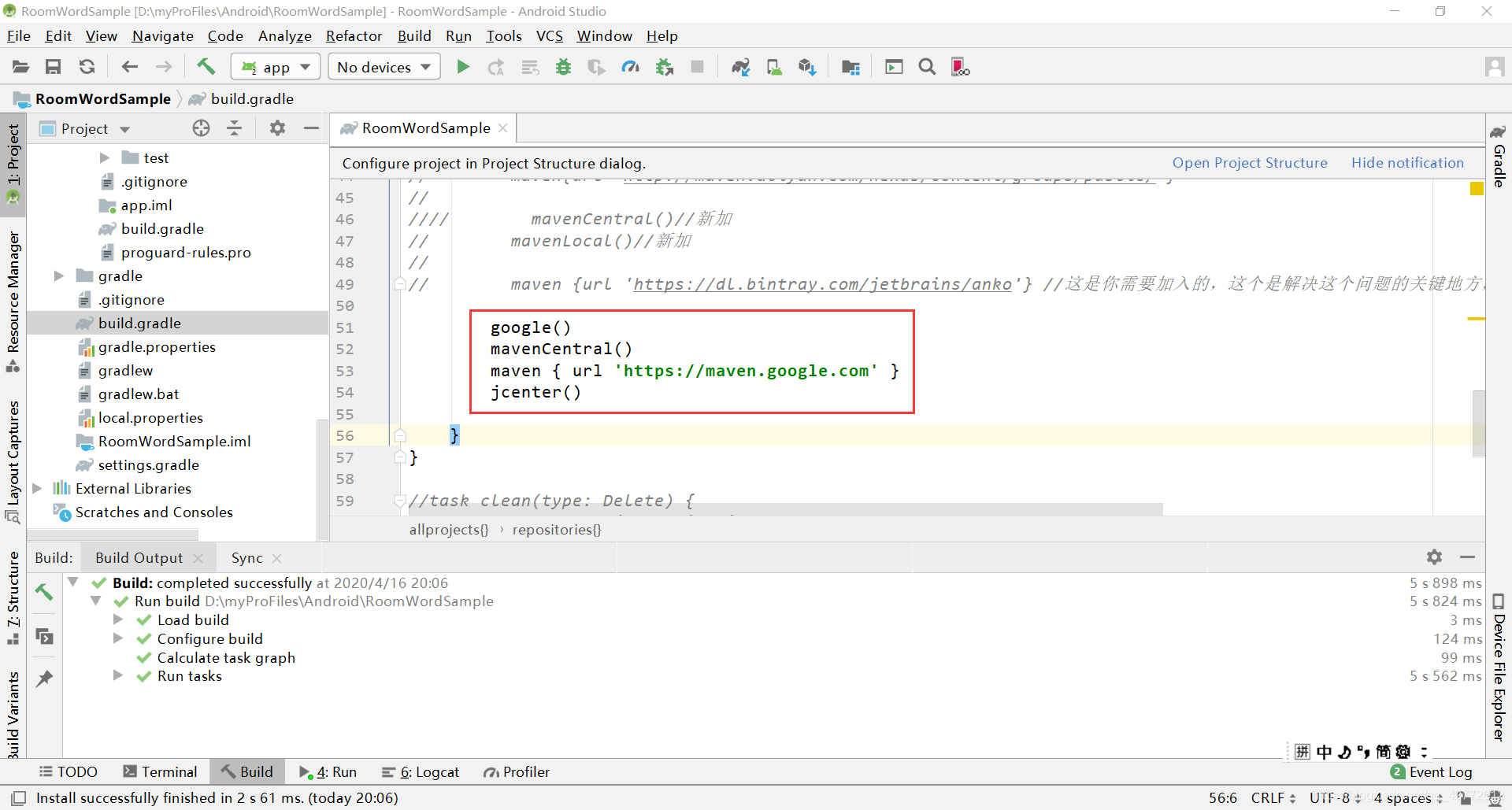Screen dimensions: 1512x810
Task: Click the Search Everywhere magnifier icon
Action: pyautogui.click(x=927, y=67)
